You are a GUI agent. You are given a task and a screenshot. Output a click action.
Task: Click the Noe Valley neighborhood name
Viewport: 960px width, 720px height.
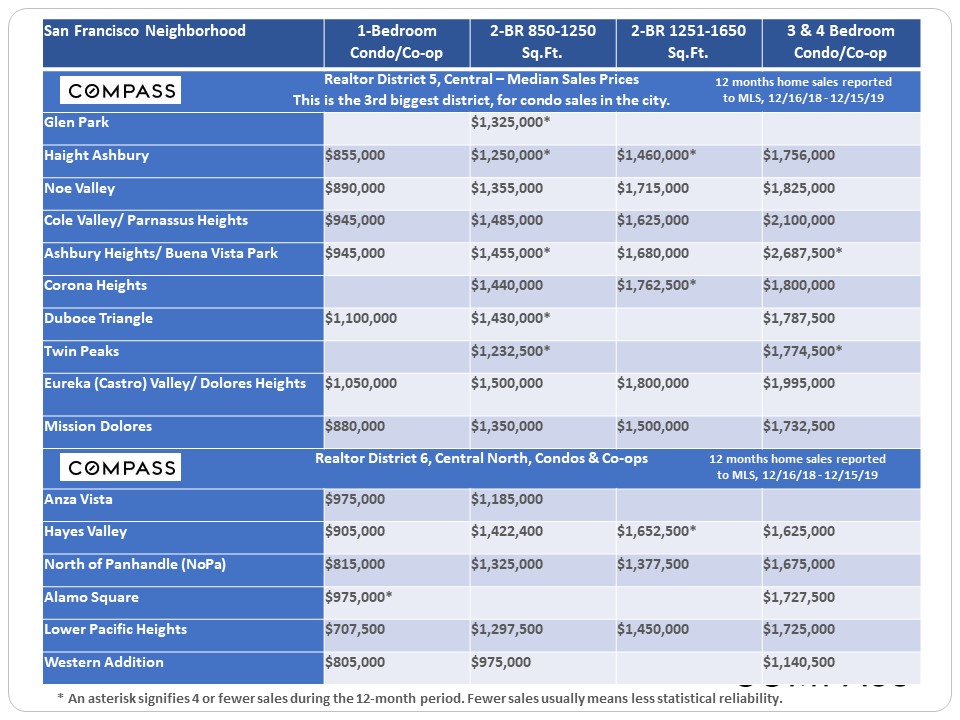tap(80, 188)
